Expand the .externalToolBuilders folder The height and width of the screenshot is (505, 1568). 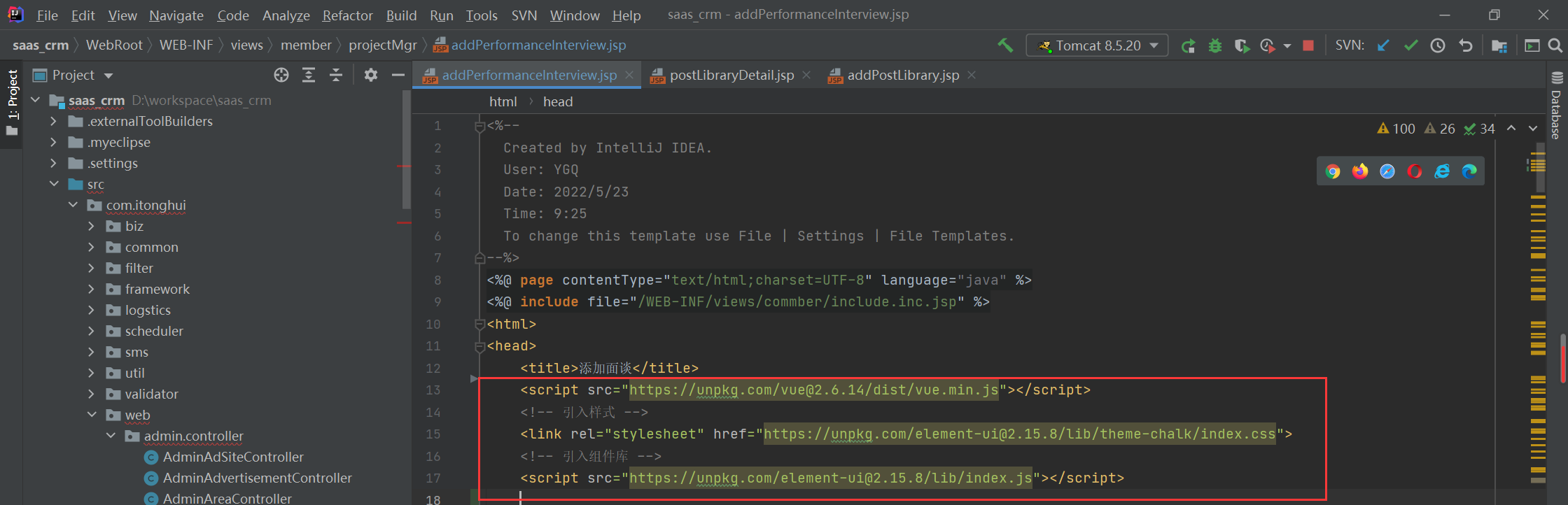point(54,121)
